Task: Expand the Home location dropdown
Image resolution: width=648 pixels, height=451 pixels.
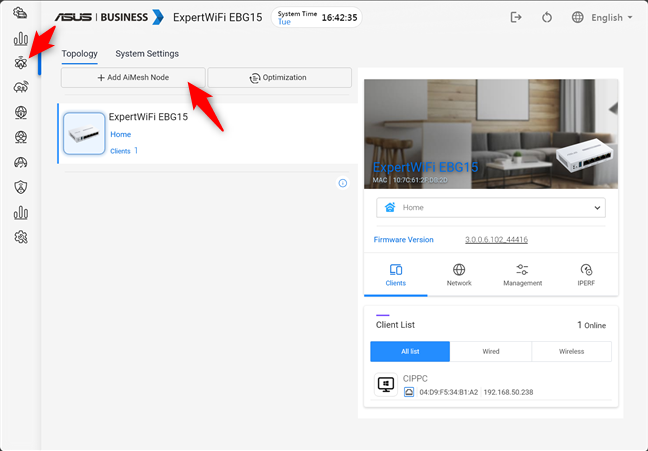Action: pos(491,208)
